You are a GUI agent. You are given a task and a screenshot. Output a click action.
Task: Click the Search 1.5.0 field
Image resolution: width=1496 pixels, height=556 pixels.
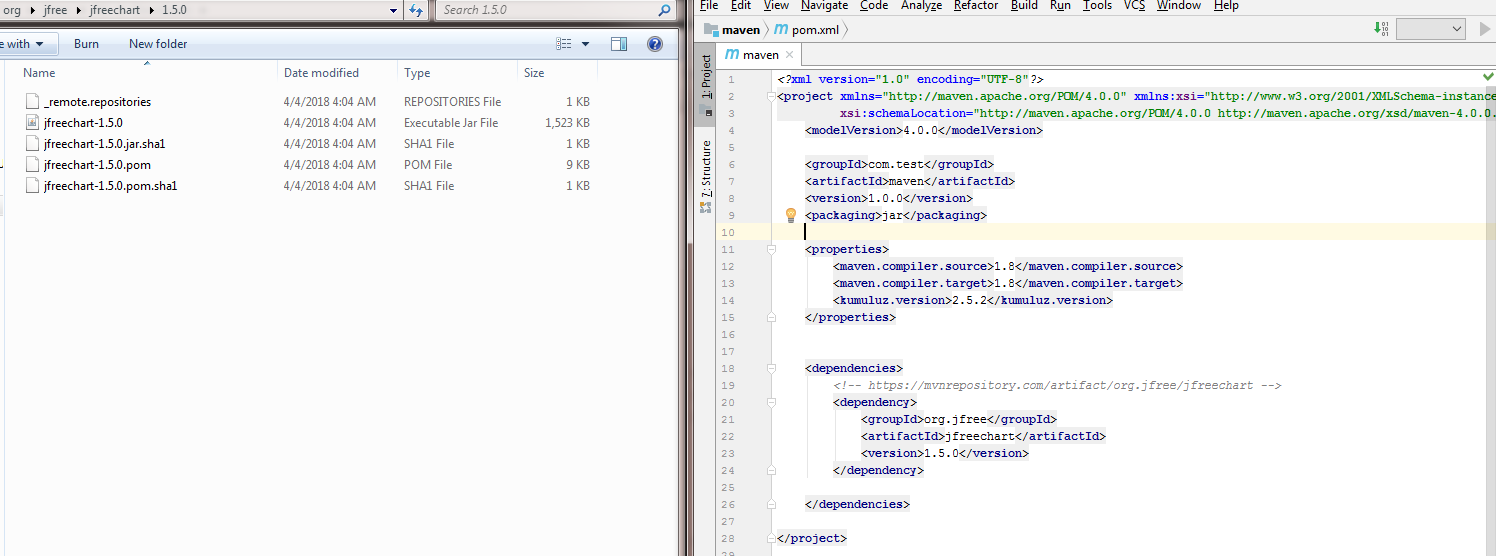pyautogui.click(x=545, y=10)
